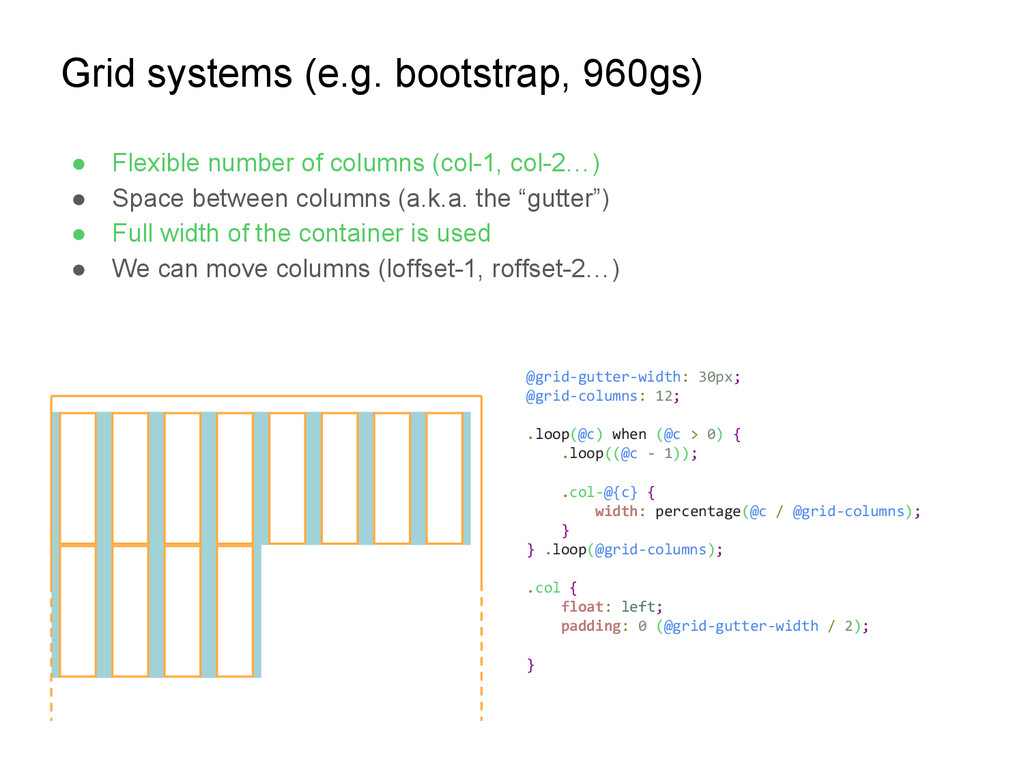1024x768 pixels.
Task: Click the code line "@grid-columns: 12;"
Action: tap(603, 396)
